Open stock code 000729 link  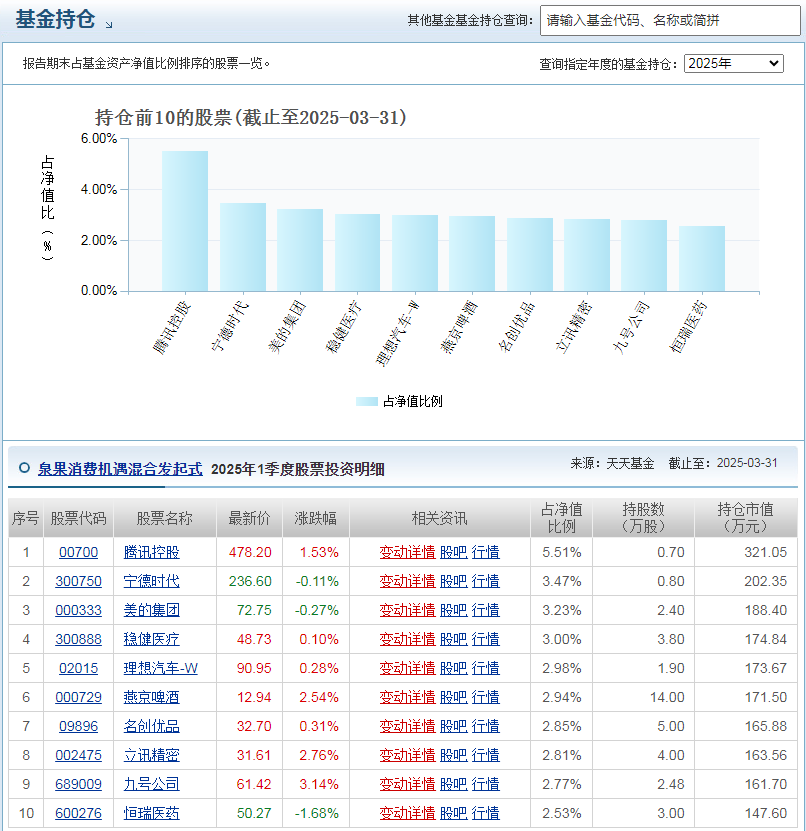[78, 697]
